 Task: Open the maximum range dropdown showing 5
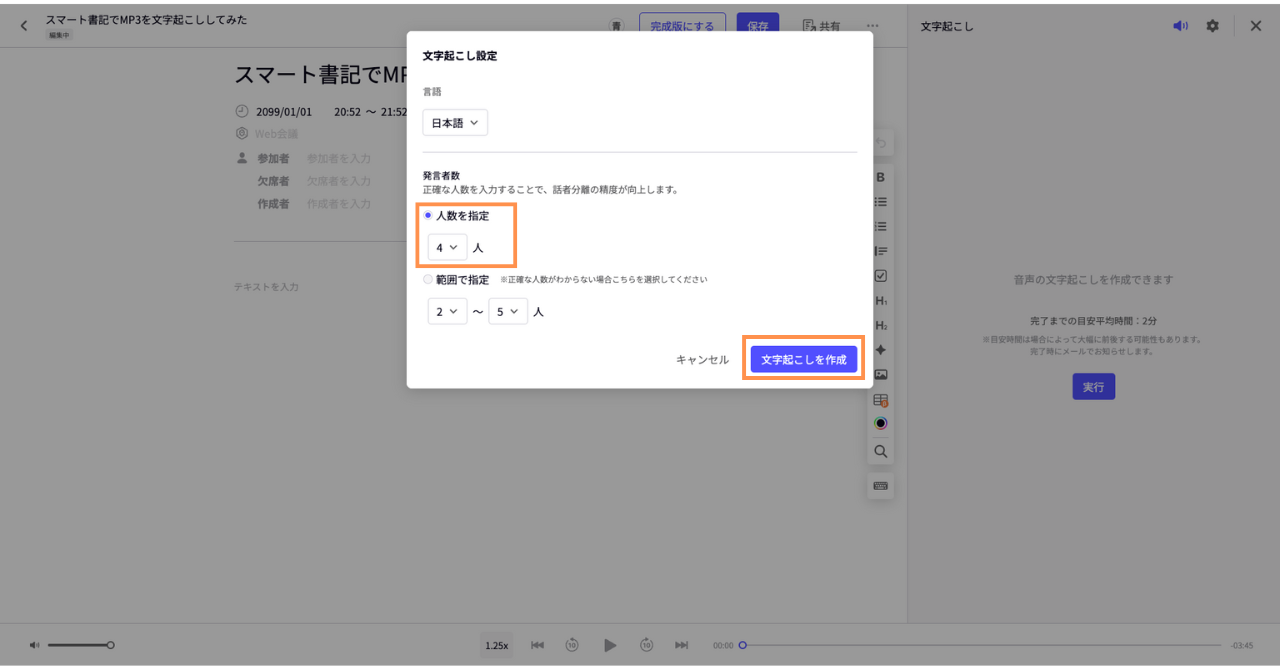(508, 312)
